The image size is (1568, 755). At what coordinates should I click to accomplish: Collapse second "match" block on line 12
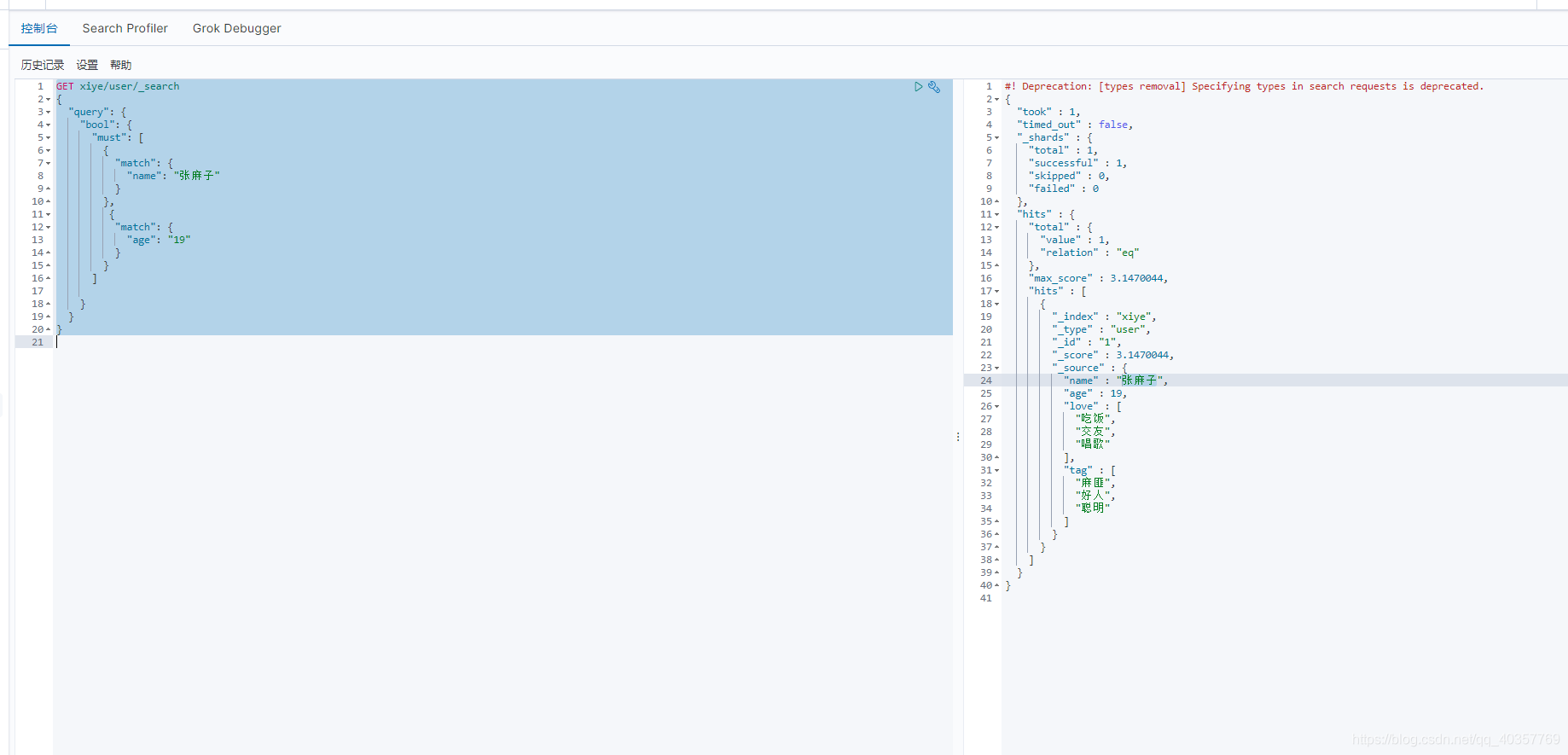click(x=49, y=227)
